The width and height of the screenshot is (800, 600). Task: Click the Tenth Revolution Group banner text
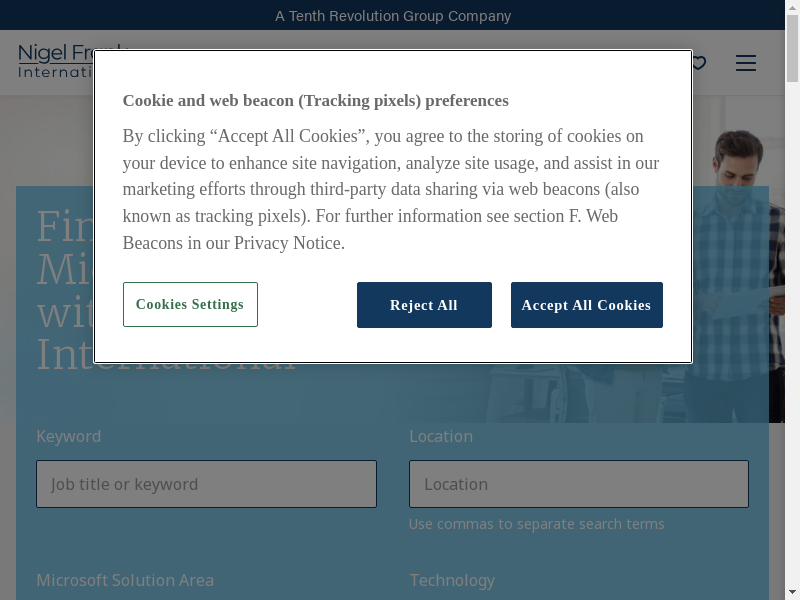(x=393, y=16)
